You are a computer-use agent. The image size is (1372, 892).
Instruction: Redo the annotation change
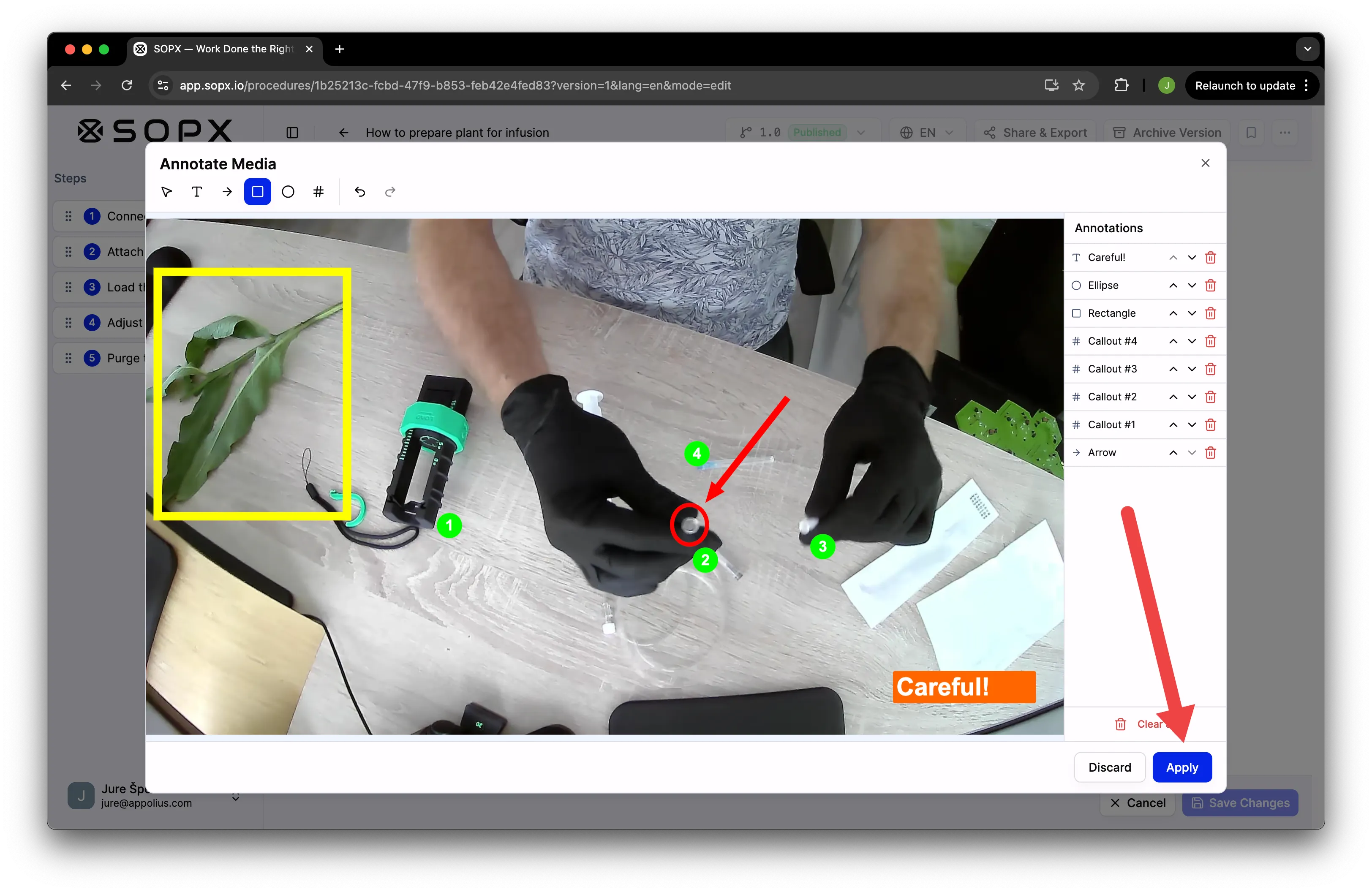pos(390,192)
